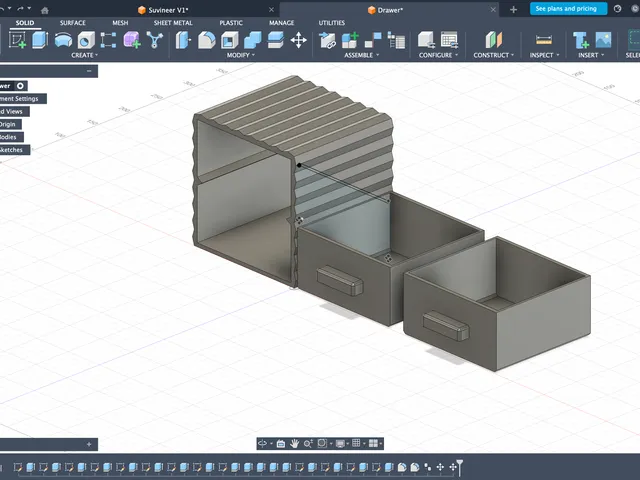Click the Orbit navigation icon
Screen dimensions: 640x480
coord(262,443)
